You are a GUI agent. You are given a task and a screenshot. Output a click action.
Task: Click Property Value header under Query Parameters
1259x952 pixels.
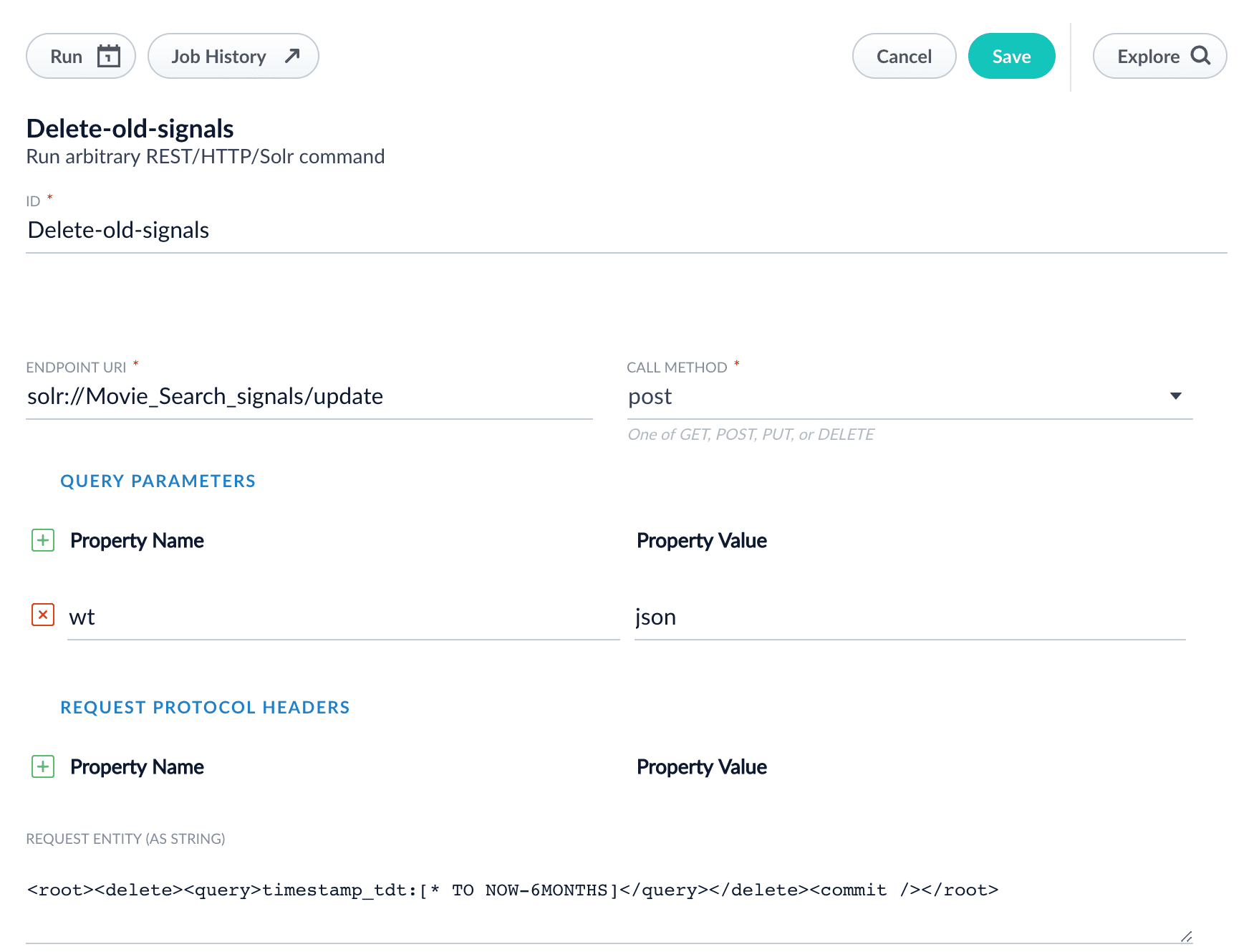click(702, 541)
